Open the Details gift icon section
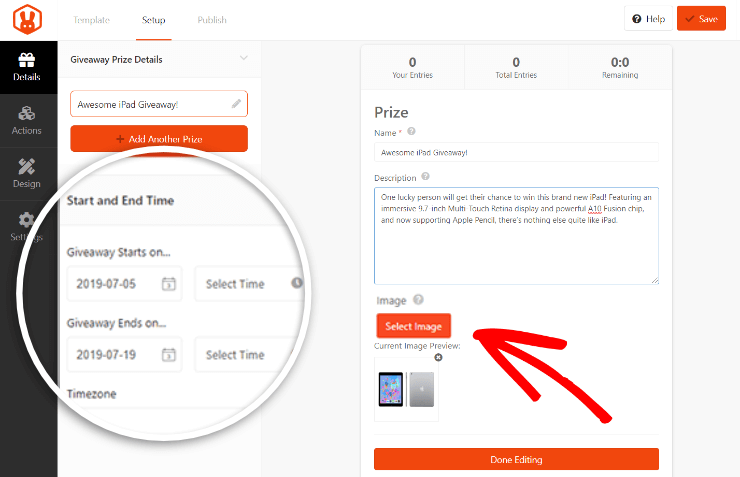The width and height of the screenshot is (740, 477). [x=27, y=67]
